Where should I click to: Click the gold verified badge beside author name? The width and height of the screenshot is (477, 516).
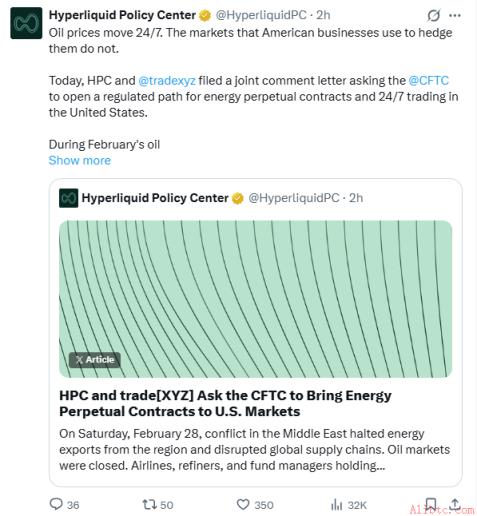[x=205, y=15]
